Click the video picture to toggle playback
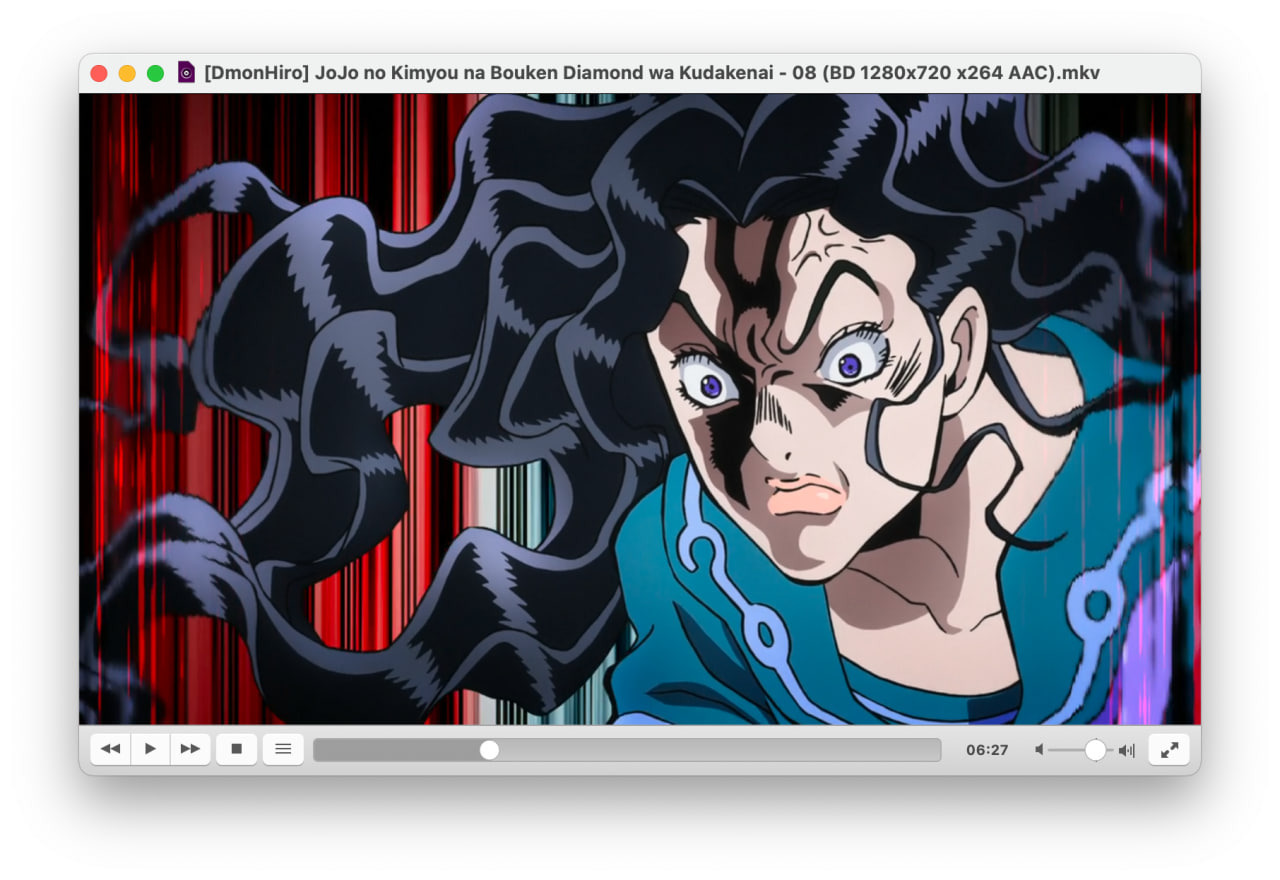Viewport: 1280px width, 880px height. coord(640,409)
